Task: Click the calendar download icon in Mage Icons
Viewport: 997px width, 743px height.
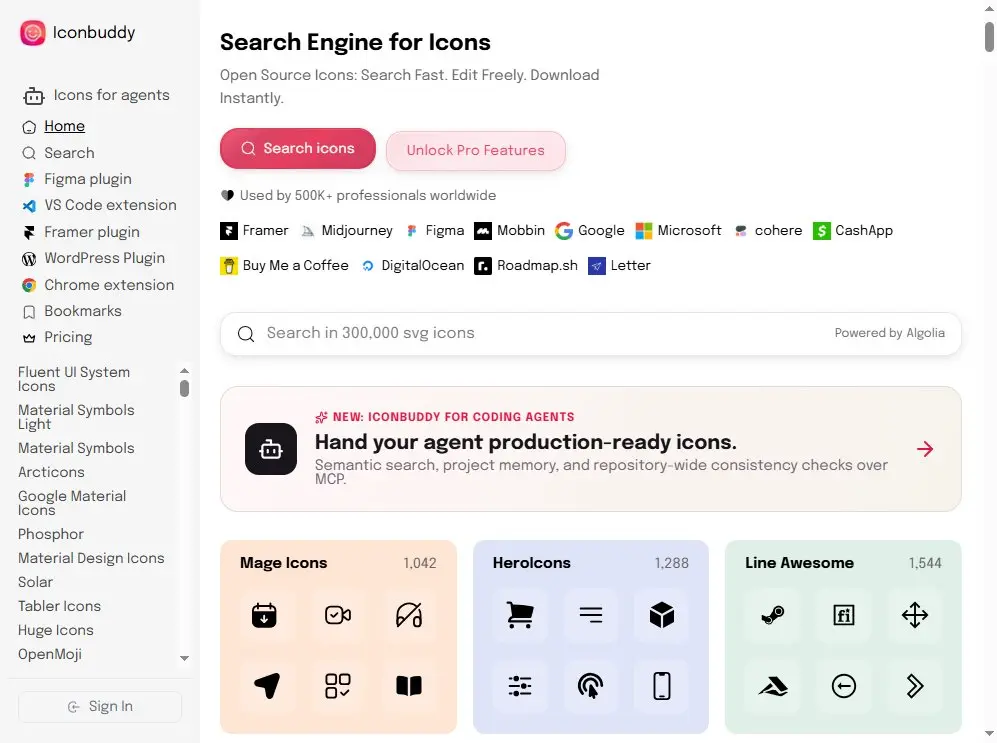Action: [264, 615]
